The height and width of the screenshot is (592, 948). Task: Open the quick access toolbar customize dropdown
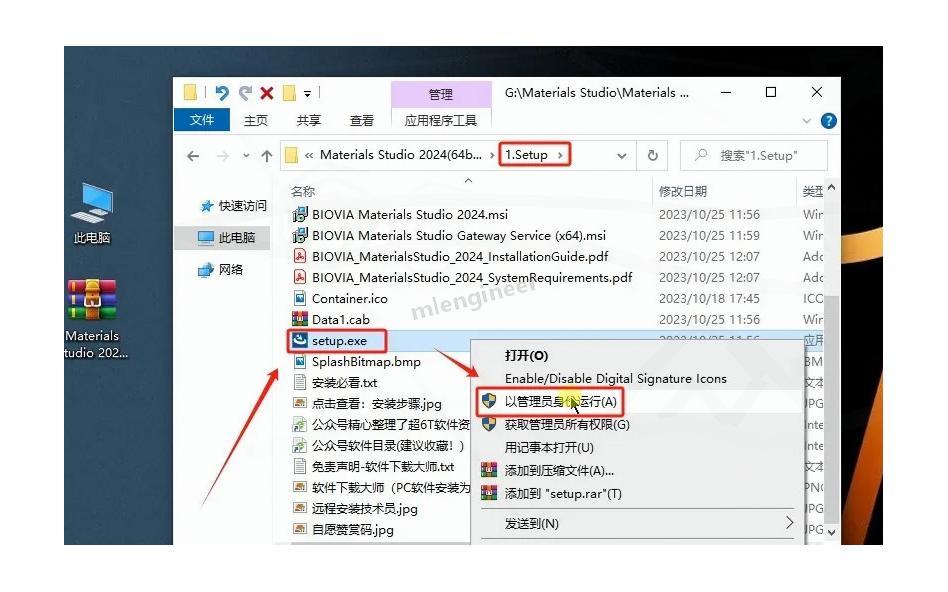click(308, 94)
